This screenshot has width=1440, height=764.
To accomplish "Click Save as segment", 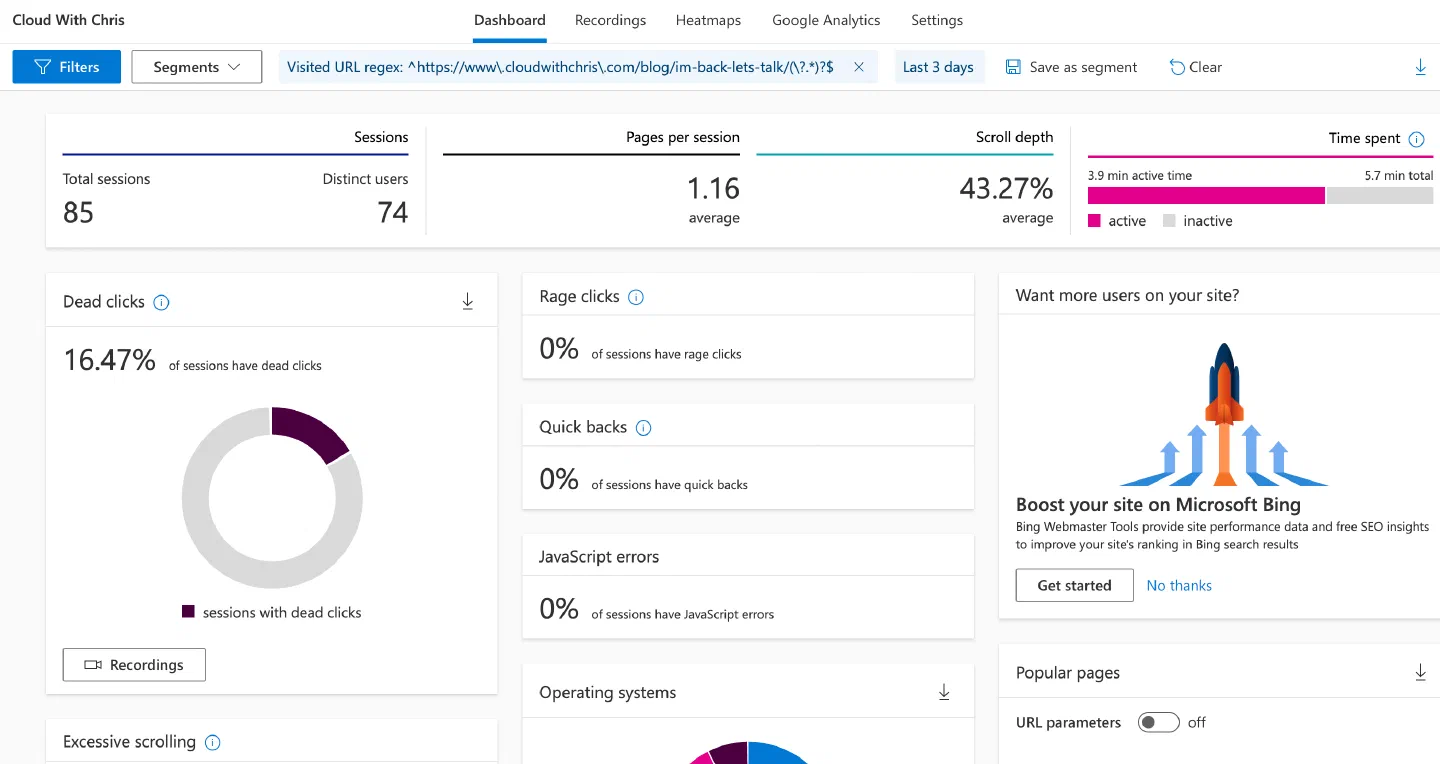I will click(x=1071, y=67).
